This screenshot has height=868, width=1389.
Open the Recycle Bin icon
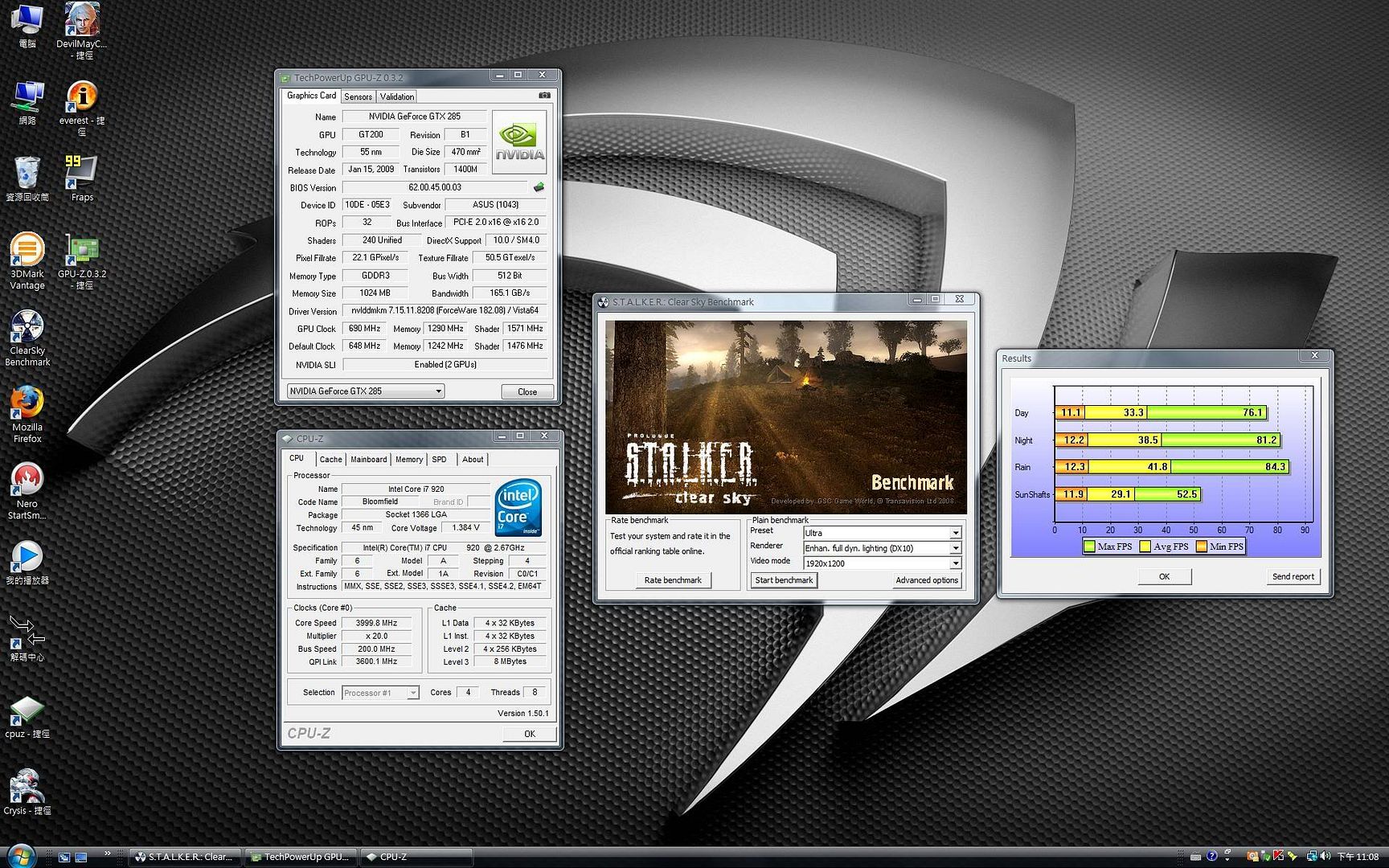[x=27, y=178]
